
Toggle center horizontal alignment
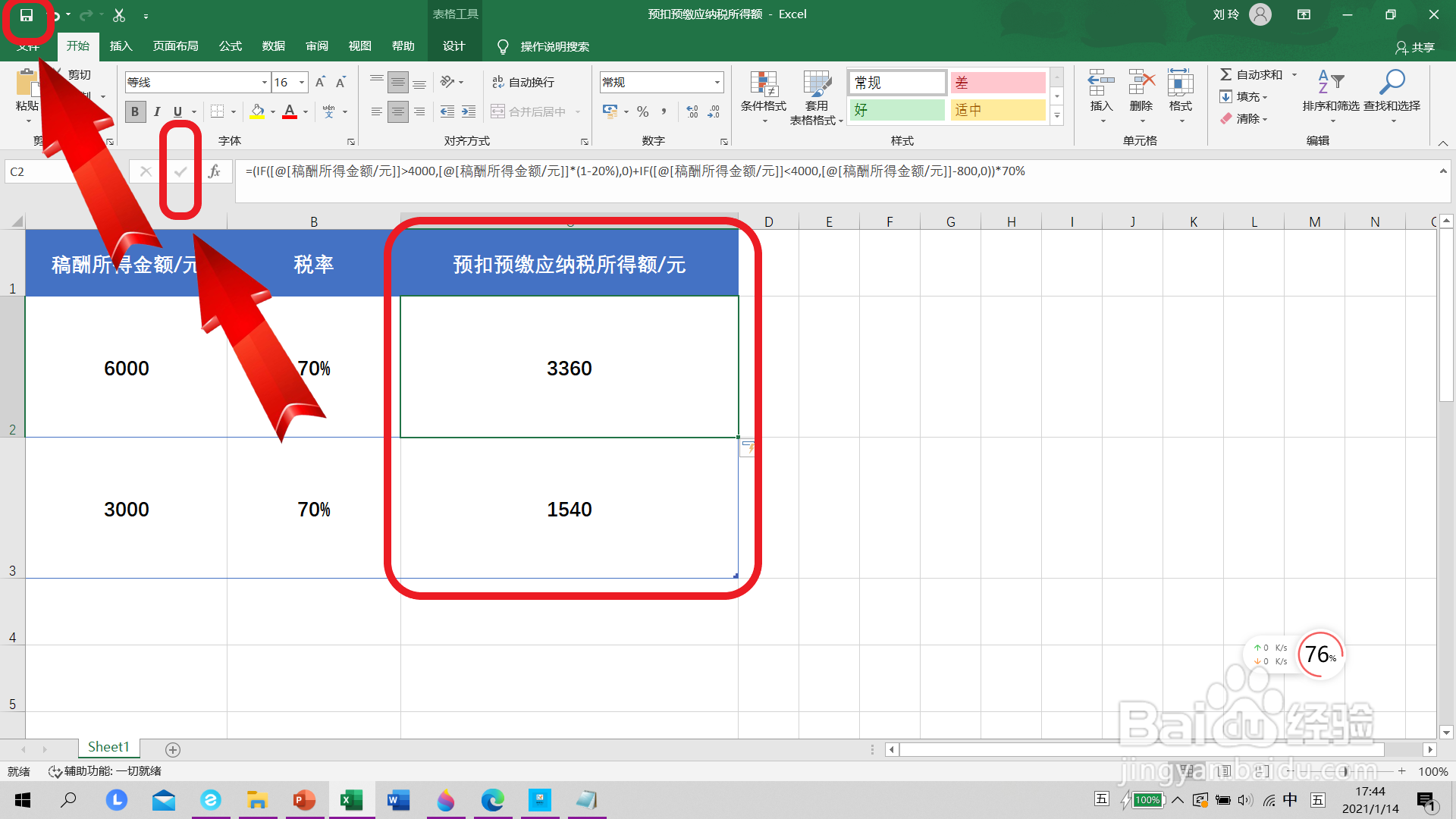[398, 112]
